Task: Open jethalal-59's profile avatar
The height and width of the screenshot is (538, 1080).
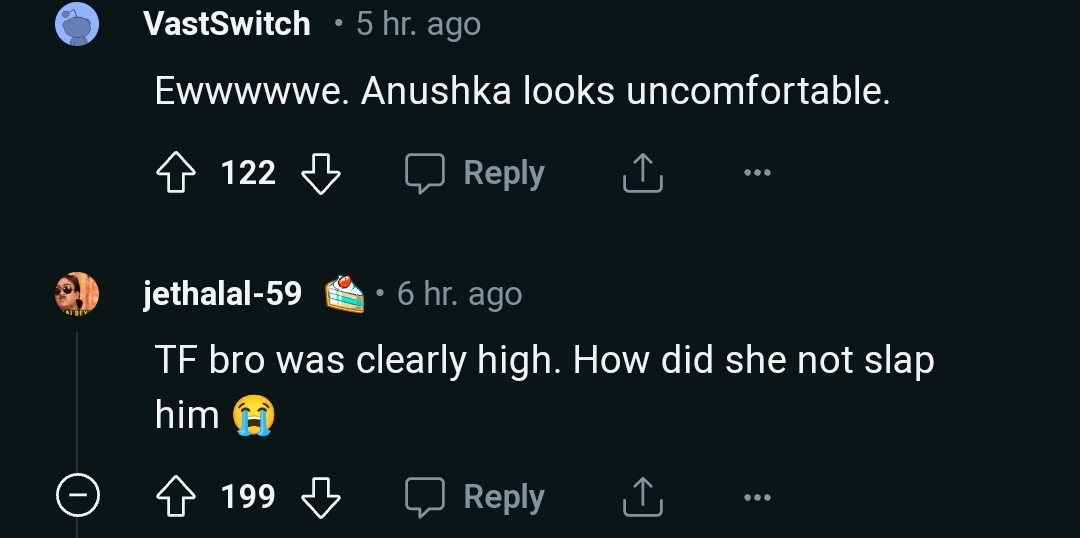Action: pos(77,294)
